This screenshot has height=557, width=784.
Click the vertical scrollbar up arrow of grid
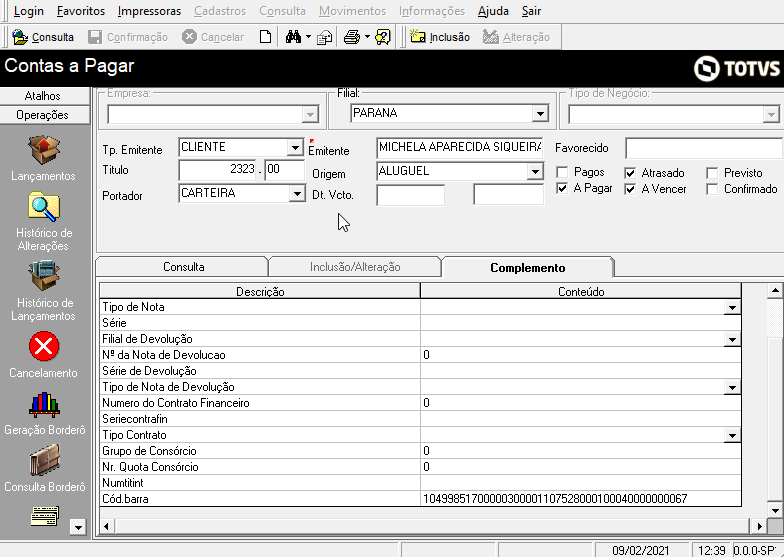click(x=775, y=290)
